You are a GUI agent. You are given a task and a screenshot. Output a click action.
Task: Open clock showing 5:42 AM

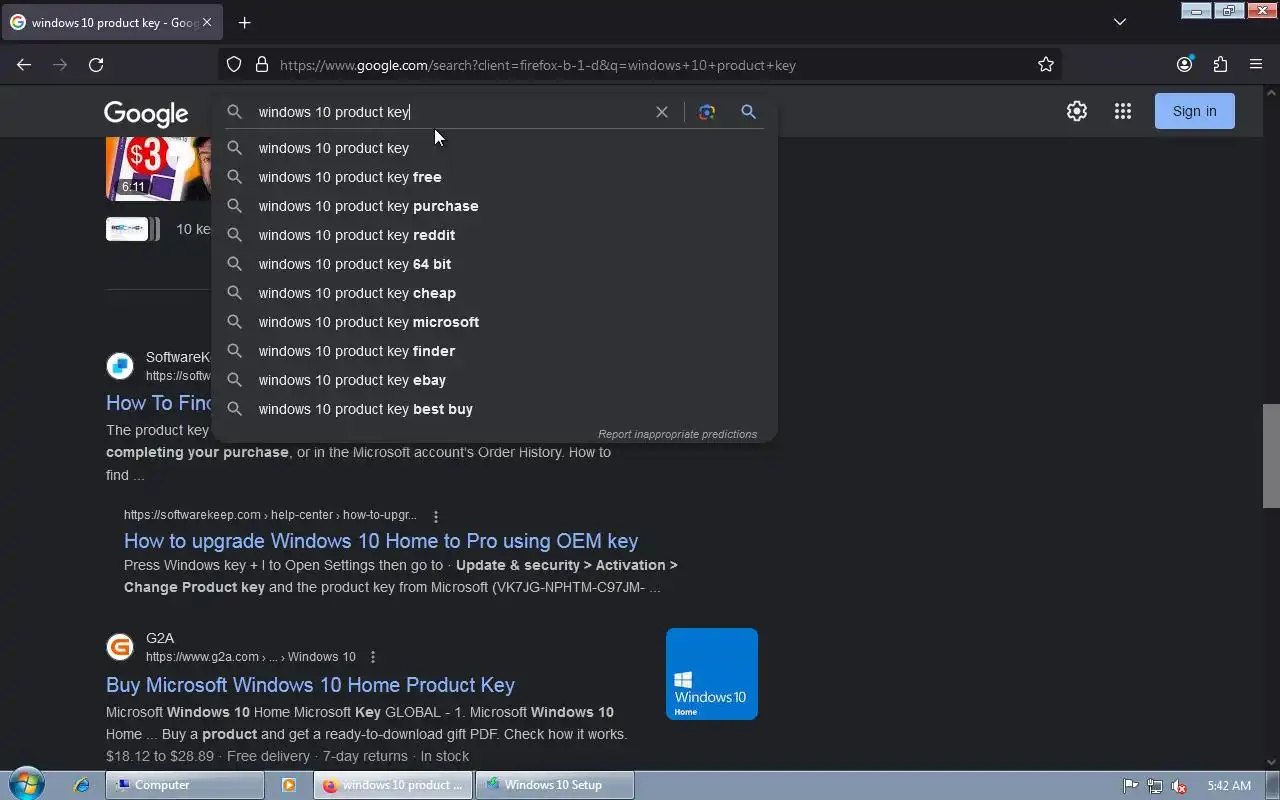point(1229,786)
